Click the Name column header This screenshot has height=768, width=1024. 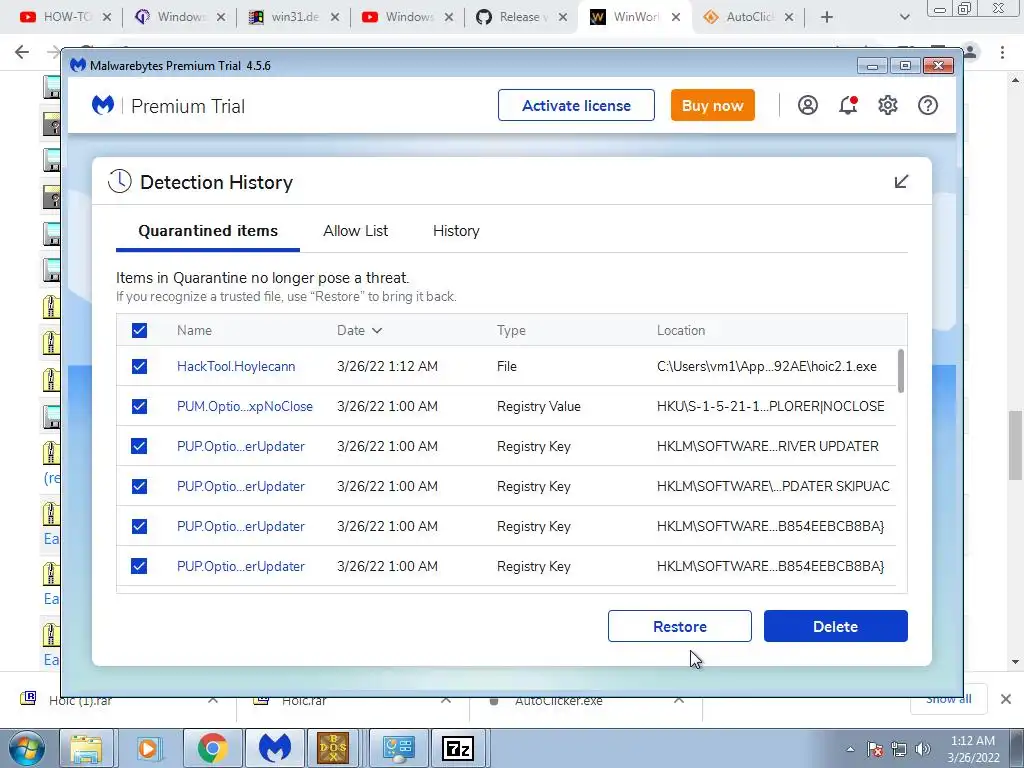194,330
